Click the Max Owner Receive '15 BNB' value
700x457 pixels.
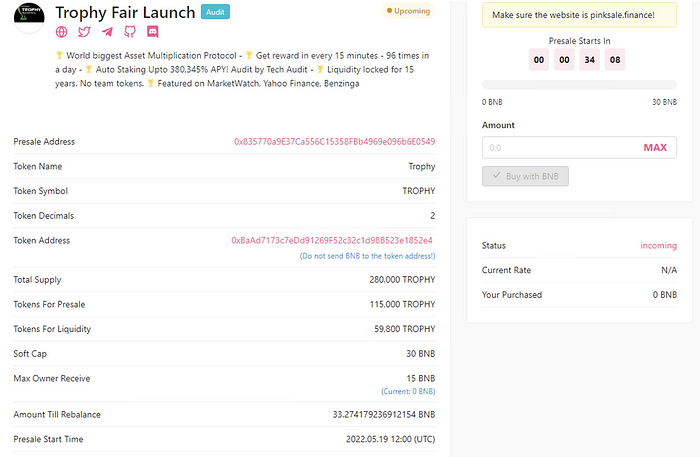point(421,378)
